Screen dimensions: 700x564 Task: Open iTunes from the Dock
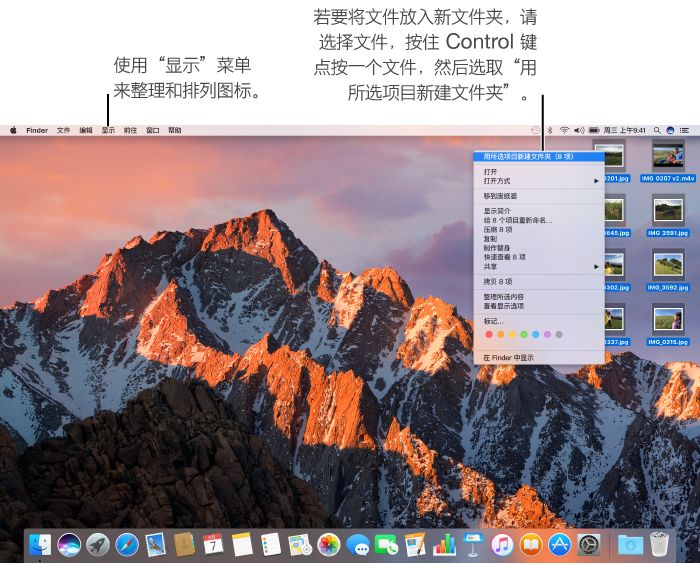502,545
